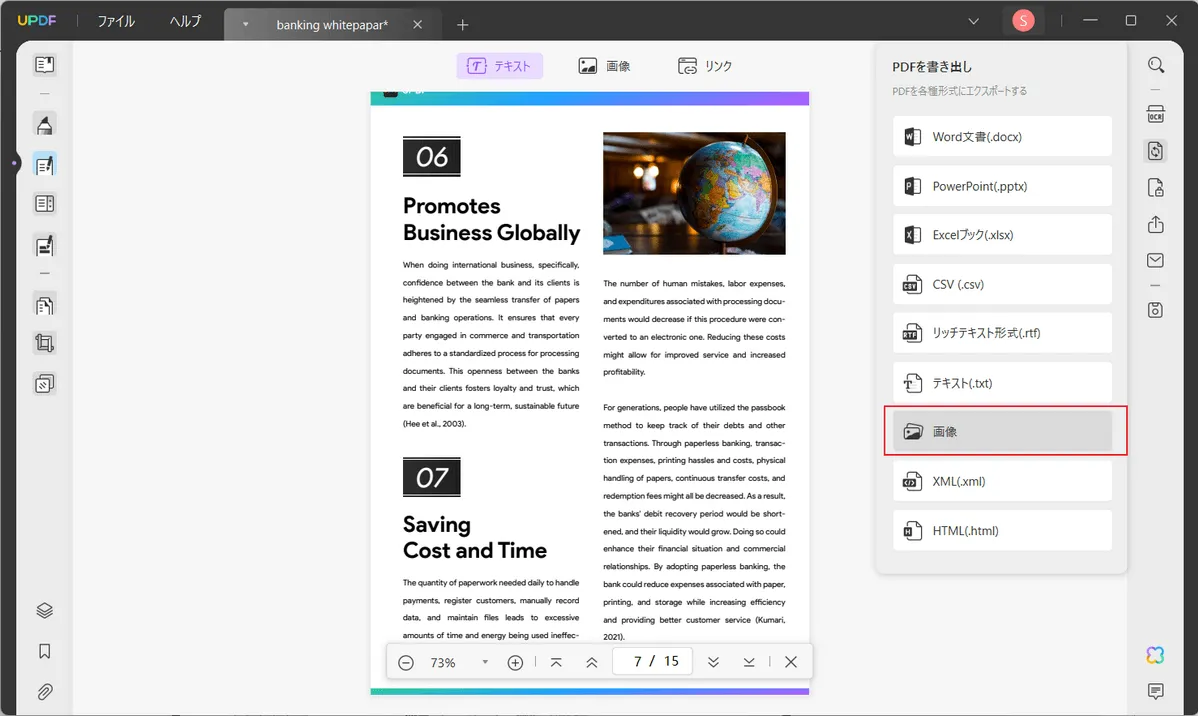
Task: Export to XML(.xml)
Action: click(x=1002, y=481)
